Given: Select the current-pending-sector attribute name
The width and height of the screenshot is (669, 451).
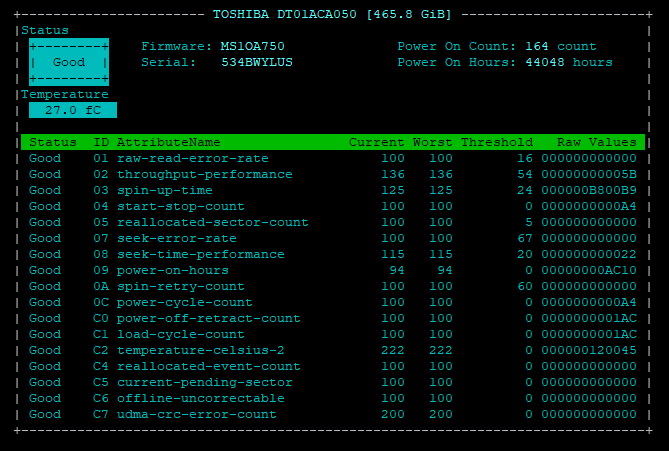Looking at the screenshot, I should tap(204, 382).
